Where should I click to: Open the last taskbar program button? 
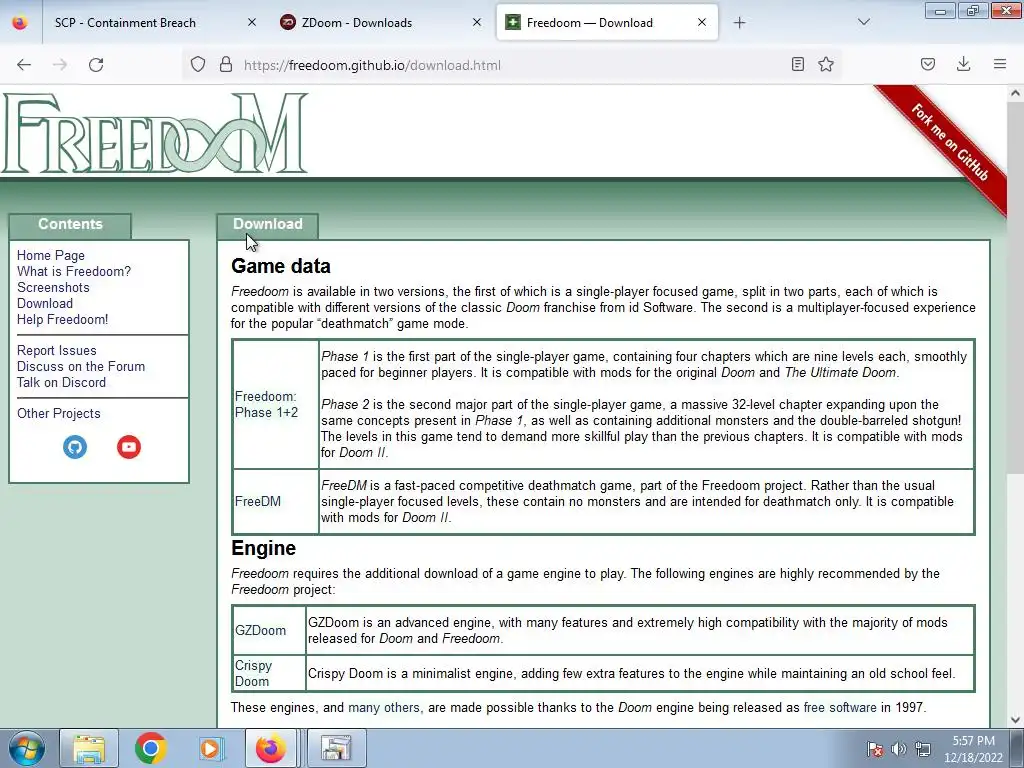pyautogui.click(x=337, y=748)
